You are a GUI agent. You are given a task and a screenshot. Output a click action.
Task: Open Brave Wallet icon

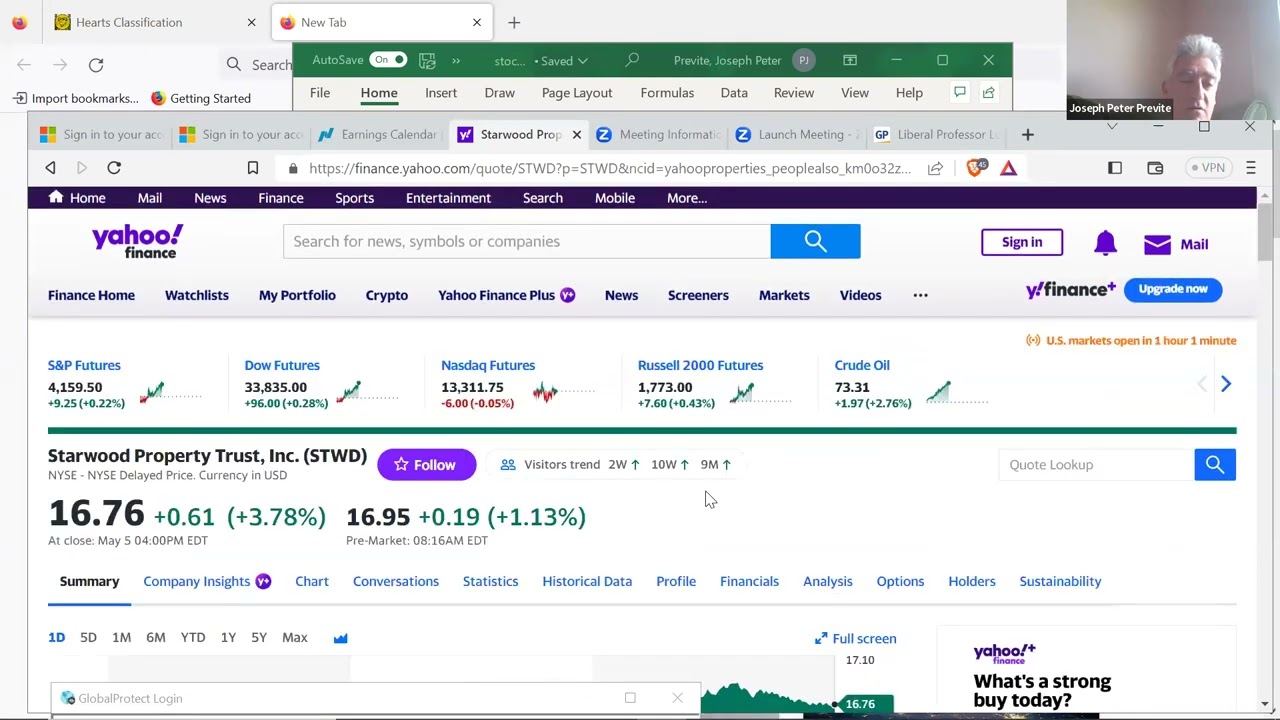click(1155, 168)
